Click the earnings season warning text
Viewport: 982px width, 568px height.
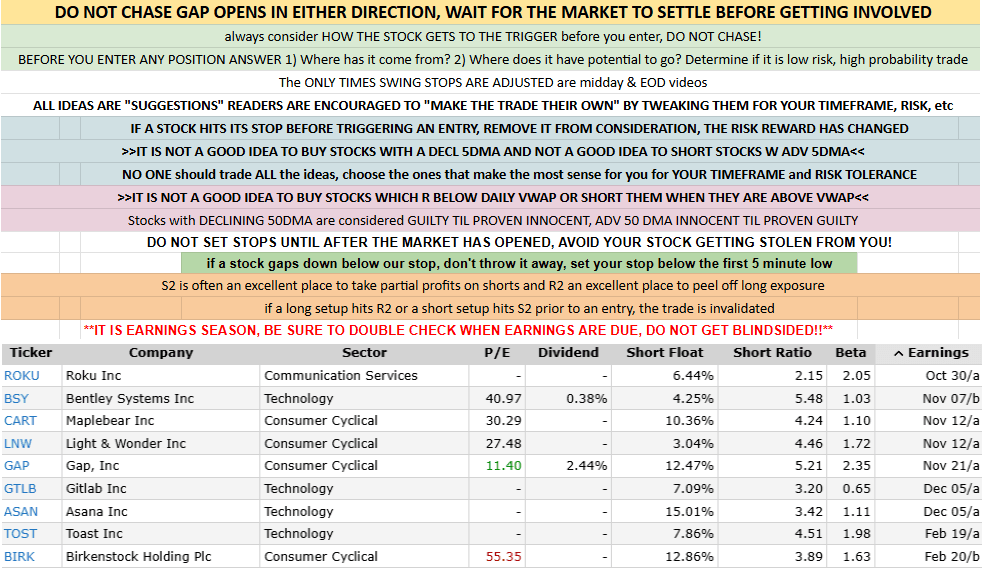pyautogui.click(x=458, y=329)
